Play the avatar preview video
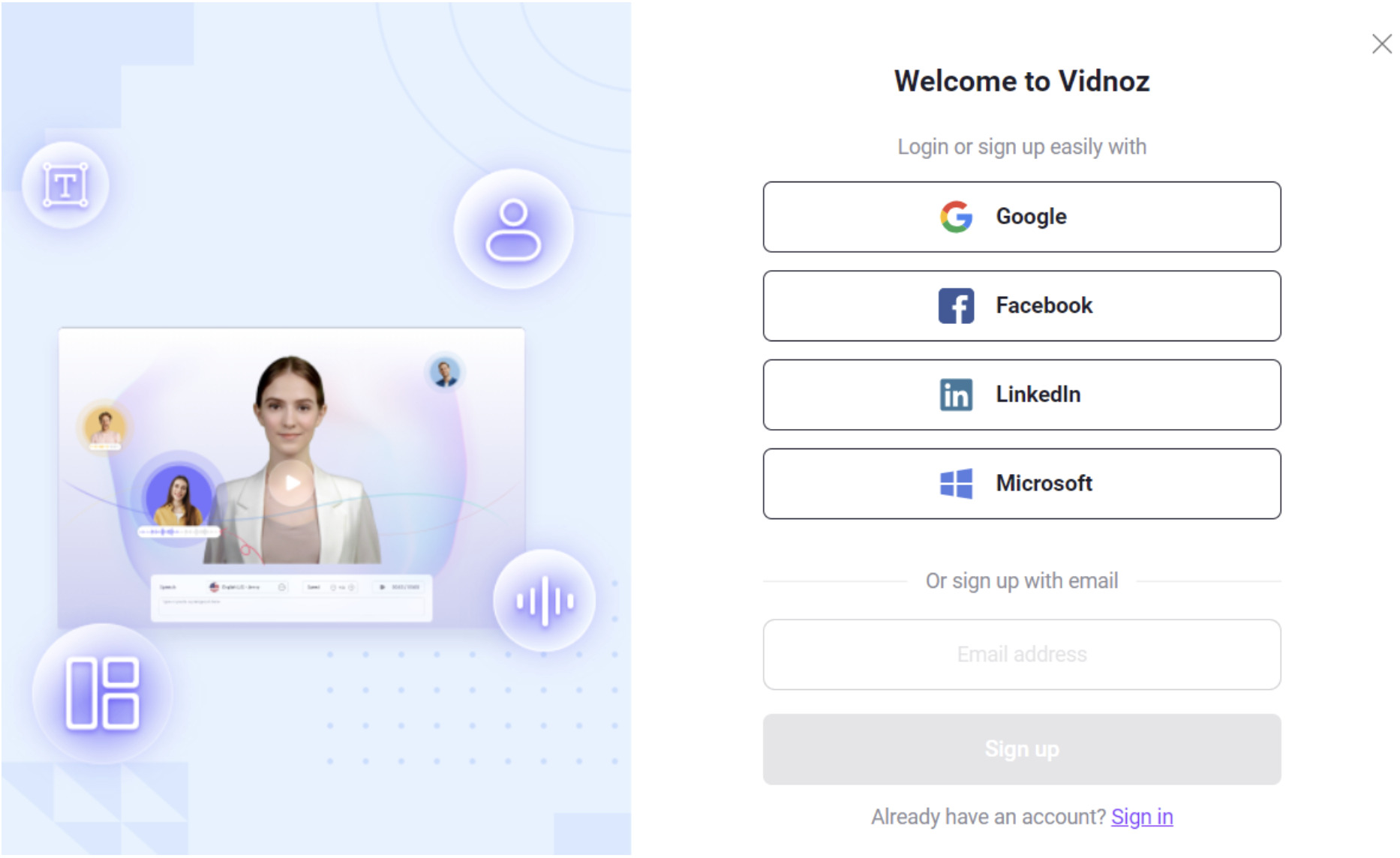Screen dimensions: 1400x858 (292, 483)
